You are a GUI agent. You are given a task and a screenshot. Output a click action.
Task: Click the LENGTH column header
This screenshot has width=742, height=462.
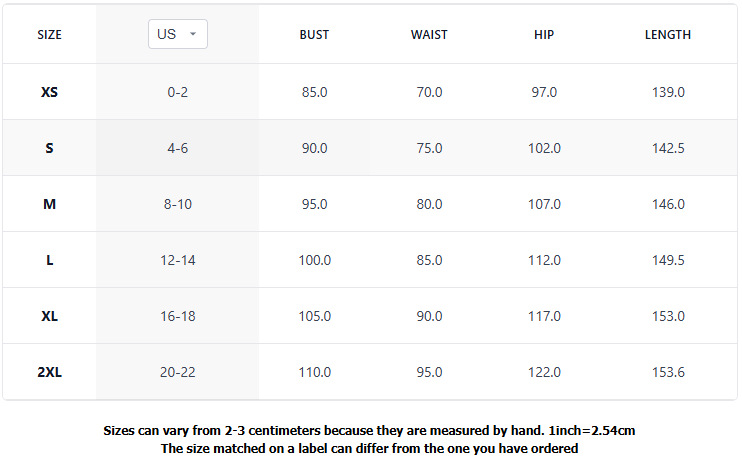tap(668, 35)
